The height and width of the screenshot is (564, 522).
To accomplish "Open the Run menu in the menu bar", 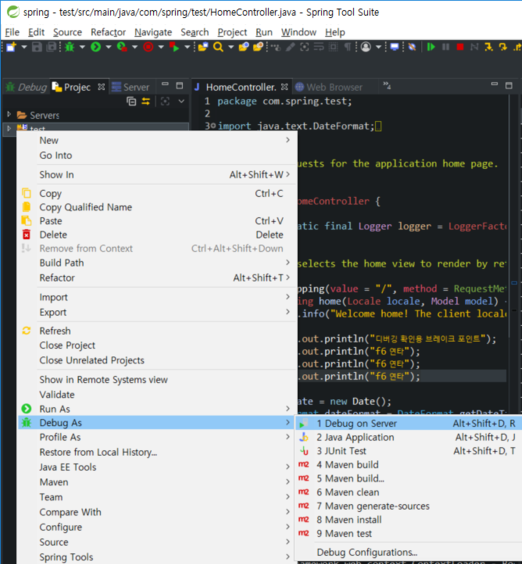I will [264, 32].
